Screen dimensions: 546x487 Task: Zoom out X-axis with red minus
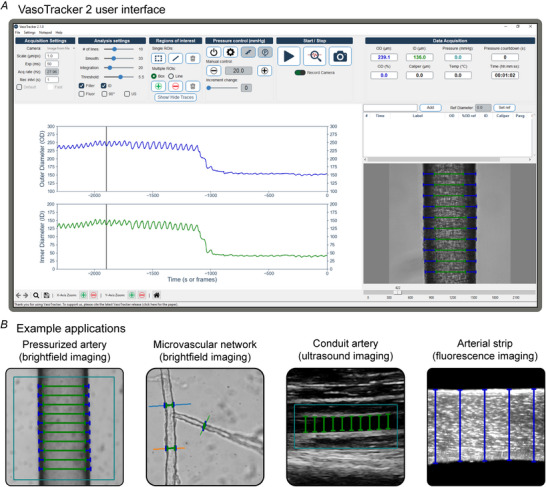[94, 295]
